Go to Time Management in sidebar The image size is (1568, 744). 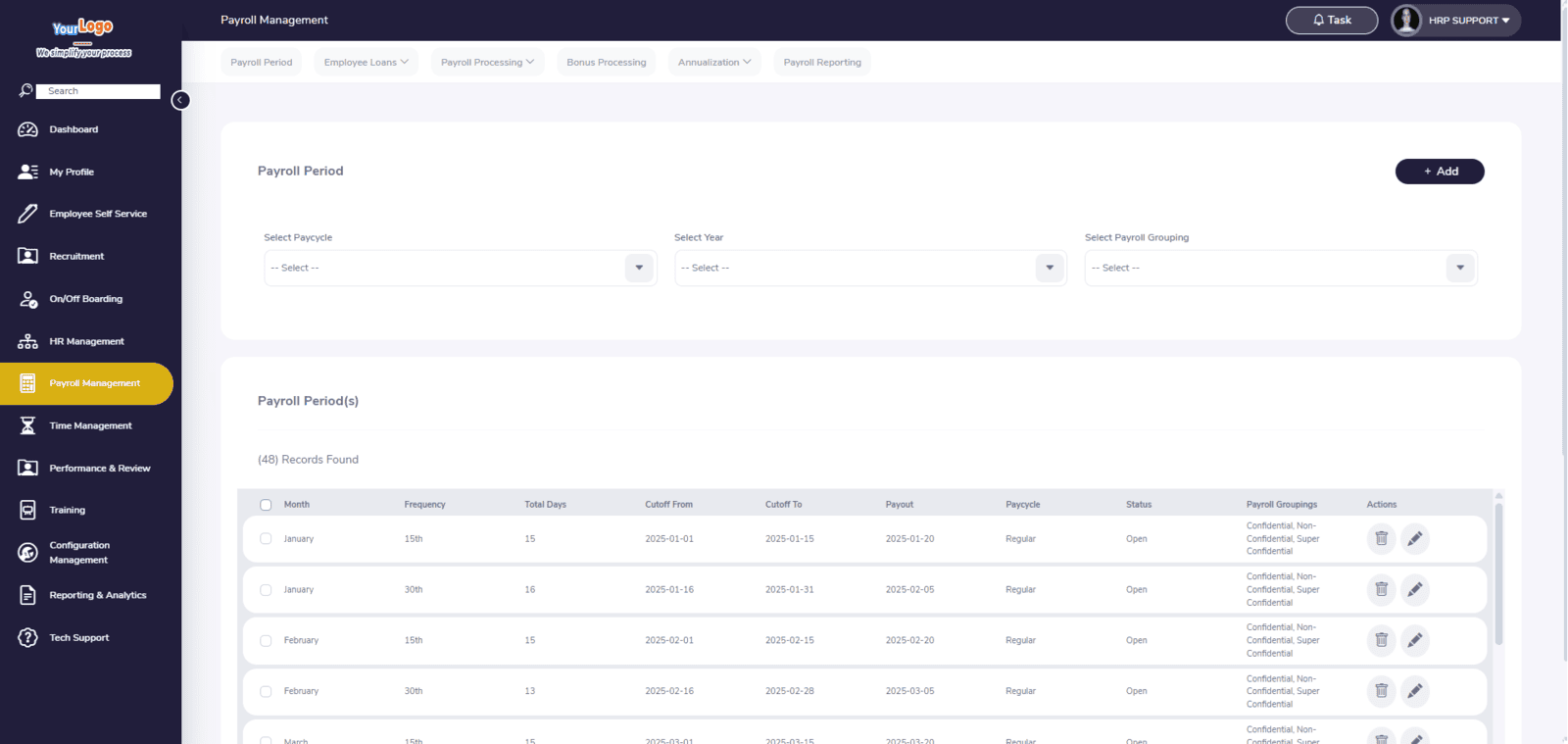point(90,425)
